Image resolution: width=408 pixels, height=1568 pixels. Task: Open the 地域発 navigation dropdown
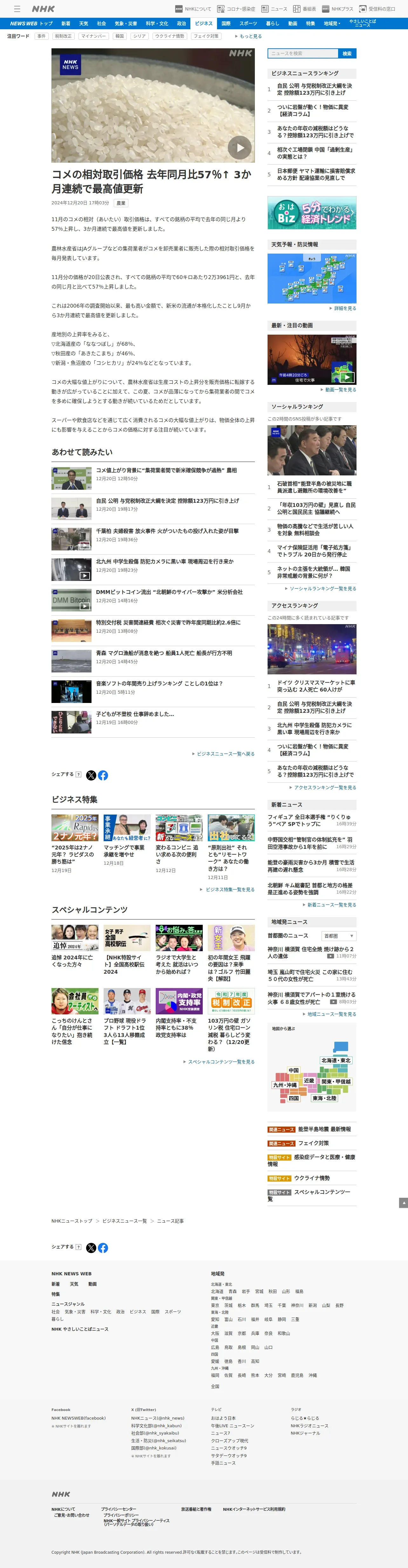[x=331, y=24]
